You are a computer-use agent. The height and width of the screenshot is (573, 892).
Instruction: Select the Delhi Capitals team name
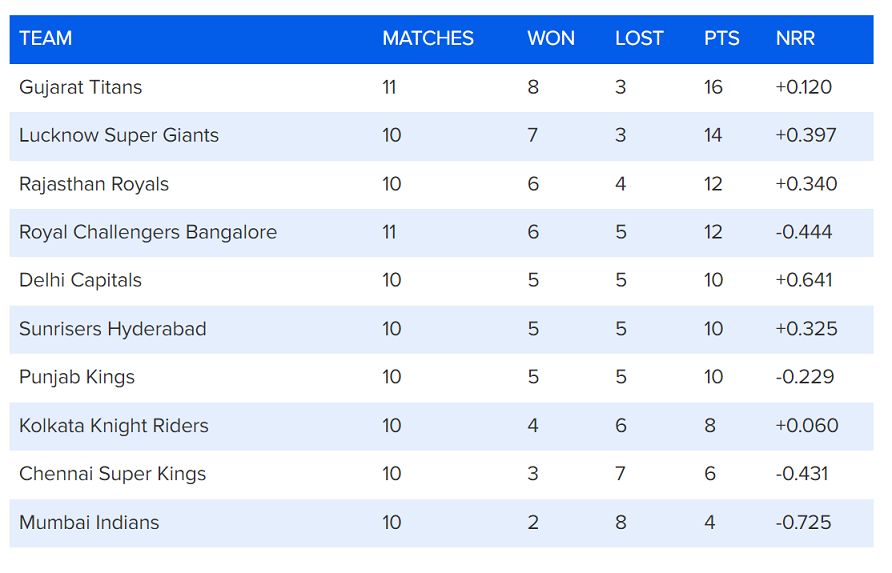[x=80, y=280]
